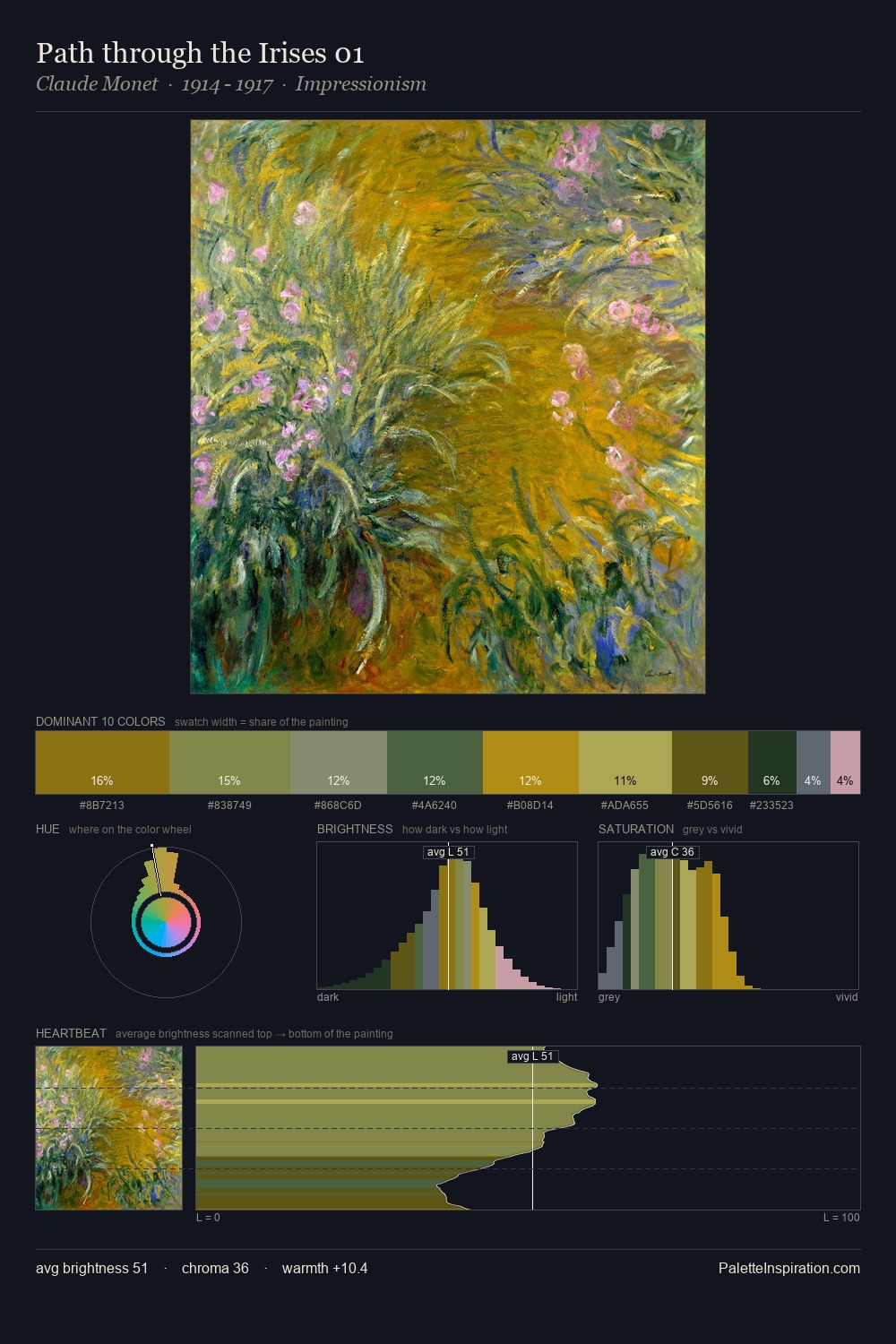Click the date '1914 - 1917'
The image size is (896, 1344).
click(x=227, y=84)
